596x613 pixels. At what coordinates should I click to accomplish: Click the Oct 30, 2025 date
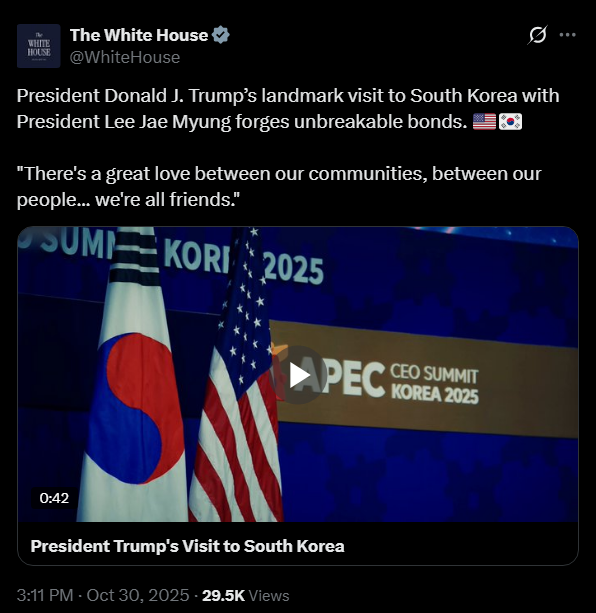(138, 595)
